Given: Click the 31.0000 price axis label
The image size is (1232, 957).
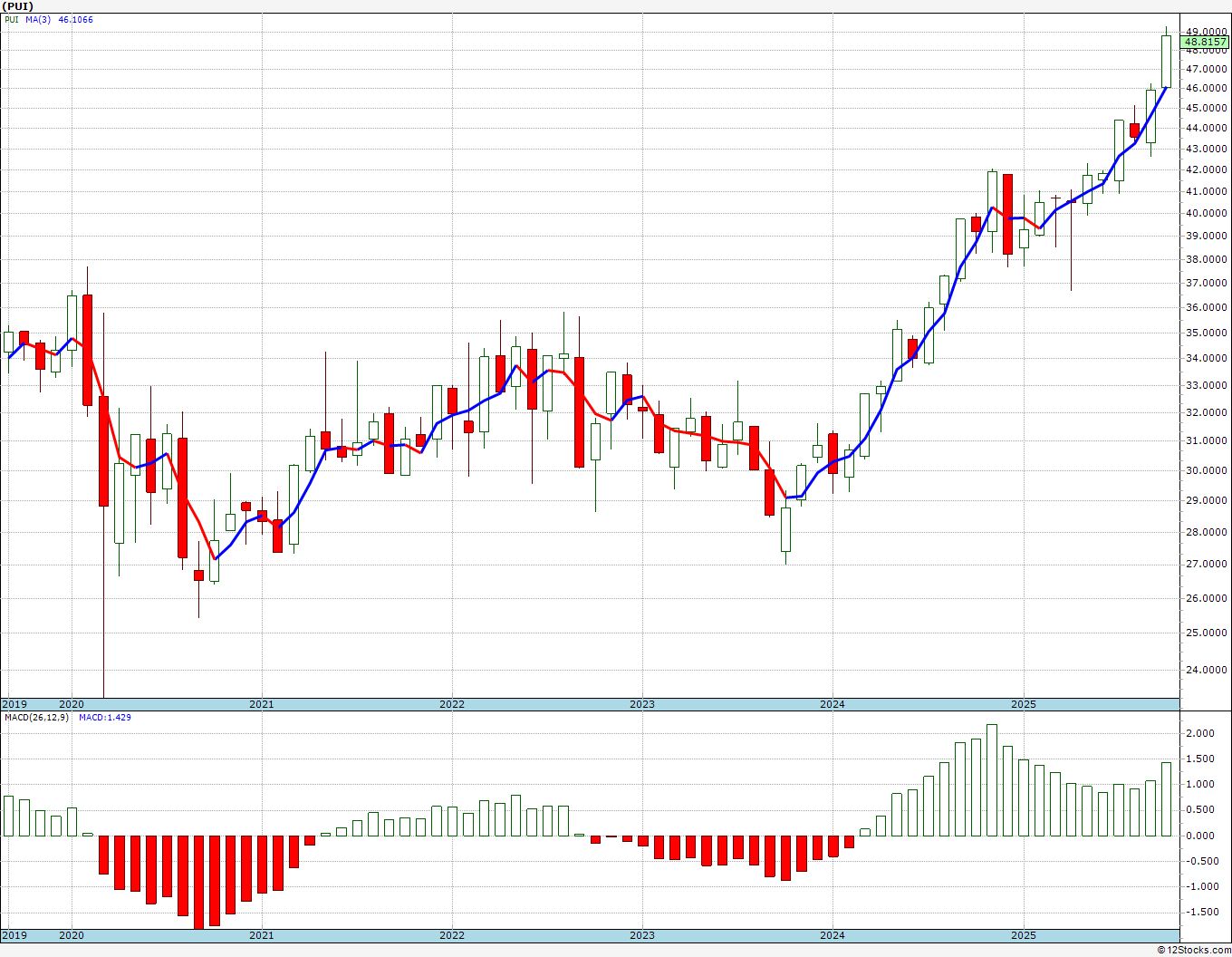Looking at the screenshot, I should click(x=1206, y=440).
